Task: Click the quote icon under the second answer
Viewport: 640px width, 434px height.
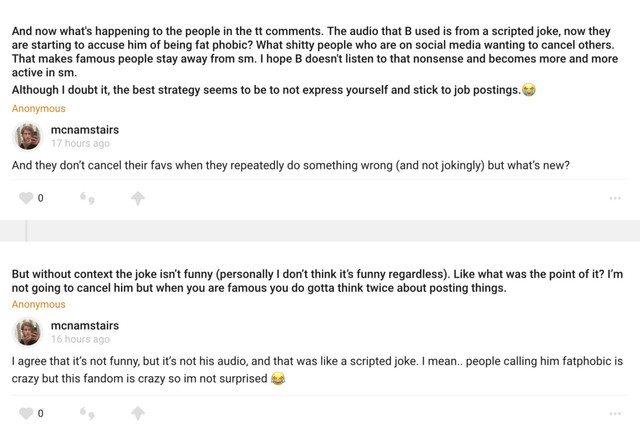Action: pos(87,413)
